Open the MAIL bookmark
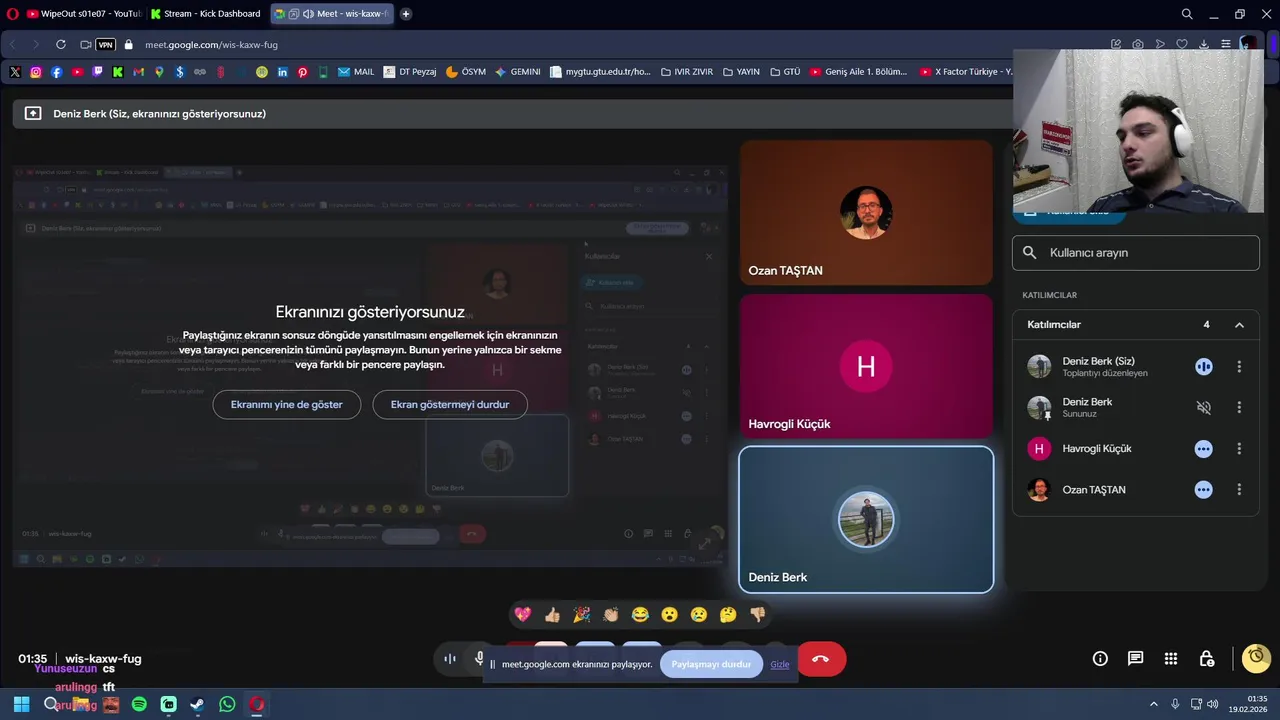This screenshot has width=1280, height=720. [356, 72]
